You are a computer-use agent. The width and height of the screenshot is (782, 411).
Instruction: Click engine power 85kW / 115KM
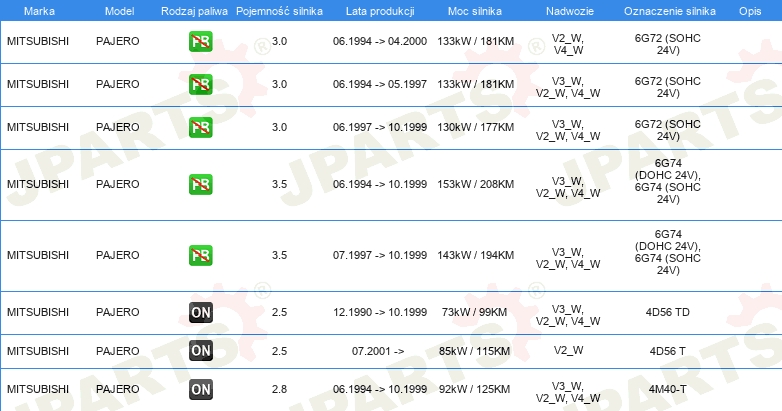(x=475, y=351)
